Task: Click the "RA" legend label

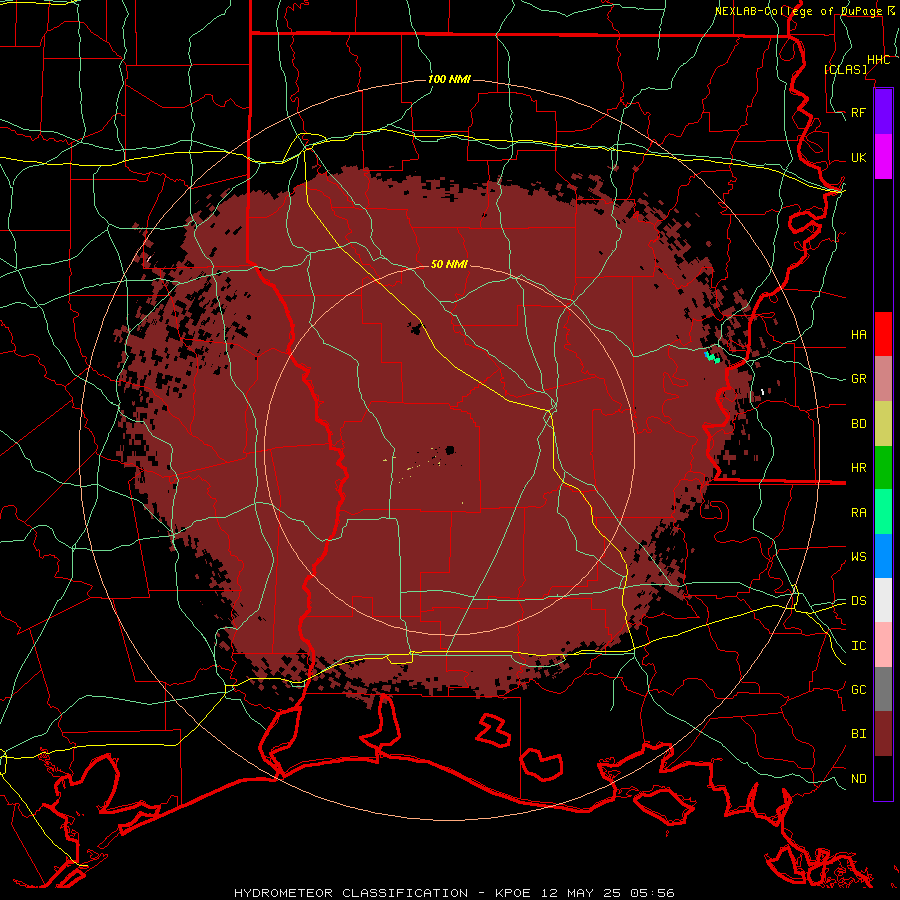Action: (858, 513)
